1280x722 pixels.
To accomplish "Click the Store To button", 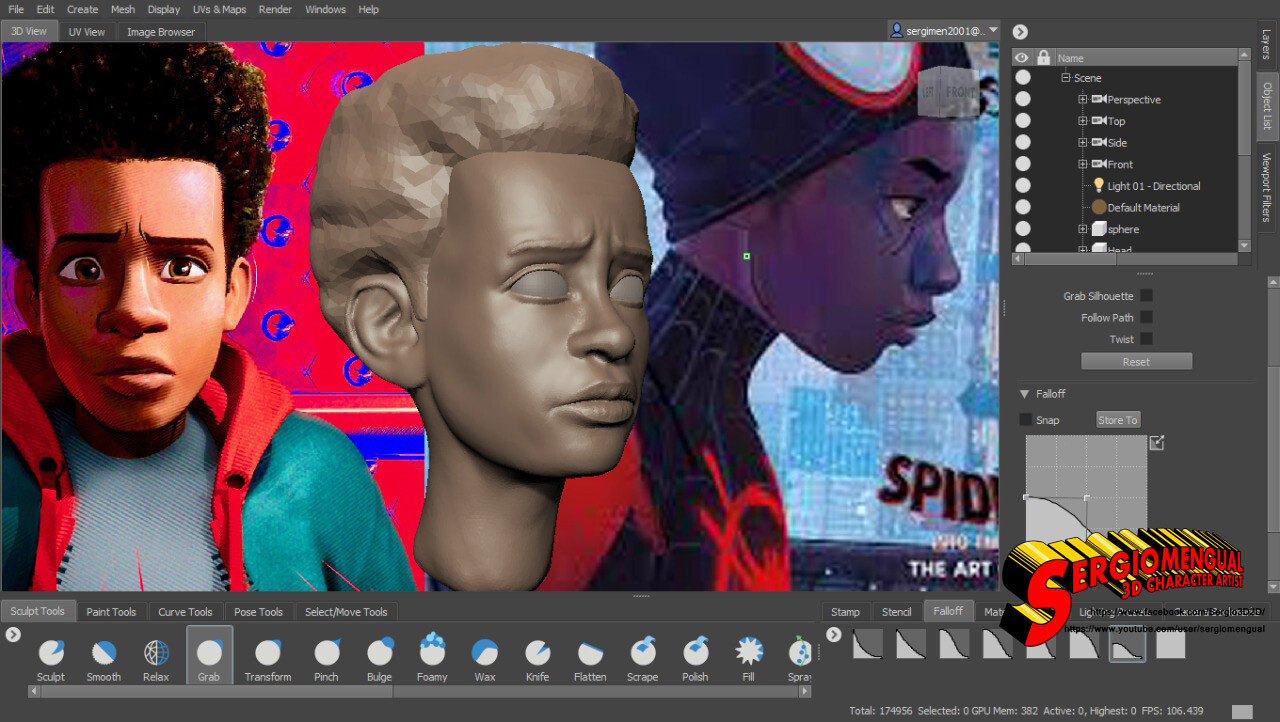I will [1117, 419].
